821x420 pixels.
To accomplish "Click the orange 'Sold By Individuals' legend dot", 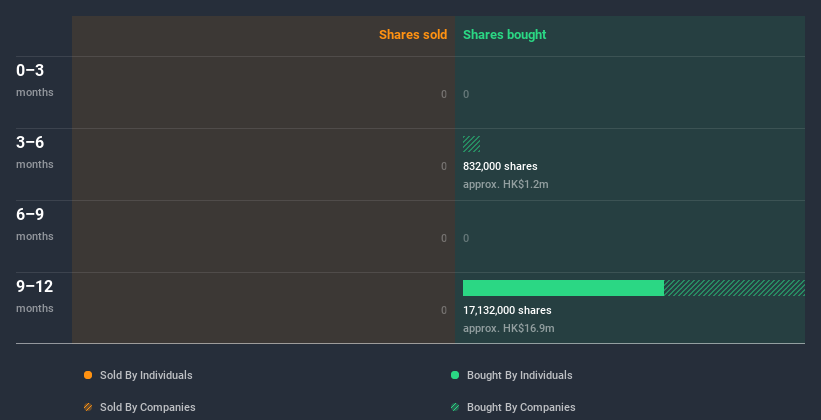I will [x=88, y=375].
